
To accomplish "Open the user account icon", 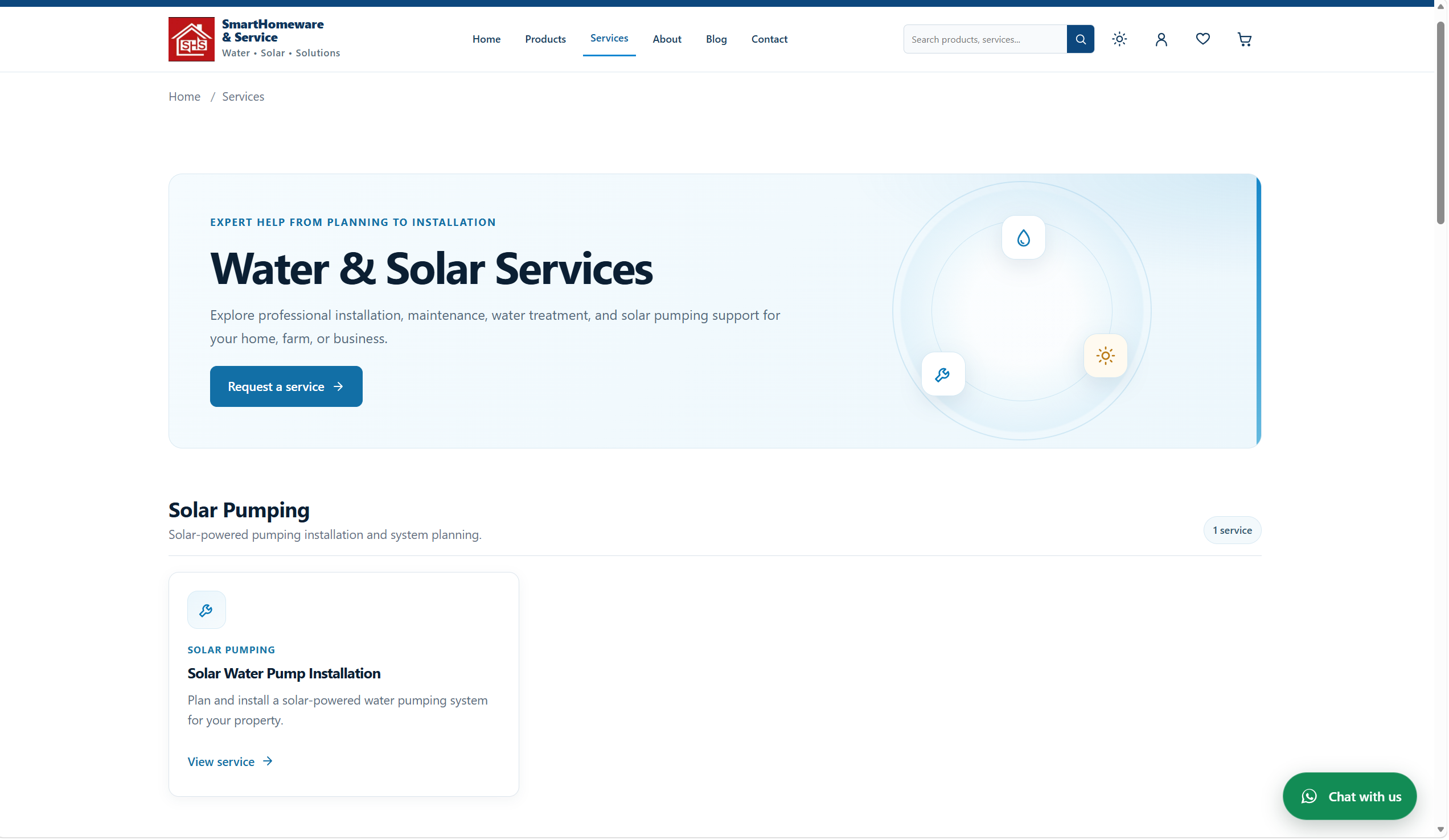I will [1163, 39].
